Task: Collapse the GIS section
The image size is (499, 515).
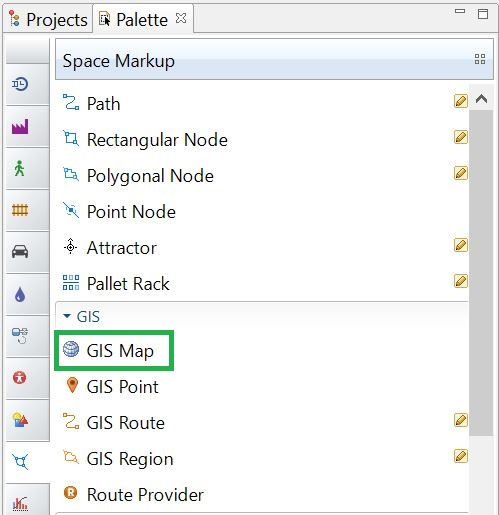Action: coord(67,316)
